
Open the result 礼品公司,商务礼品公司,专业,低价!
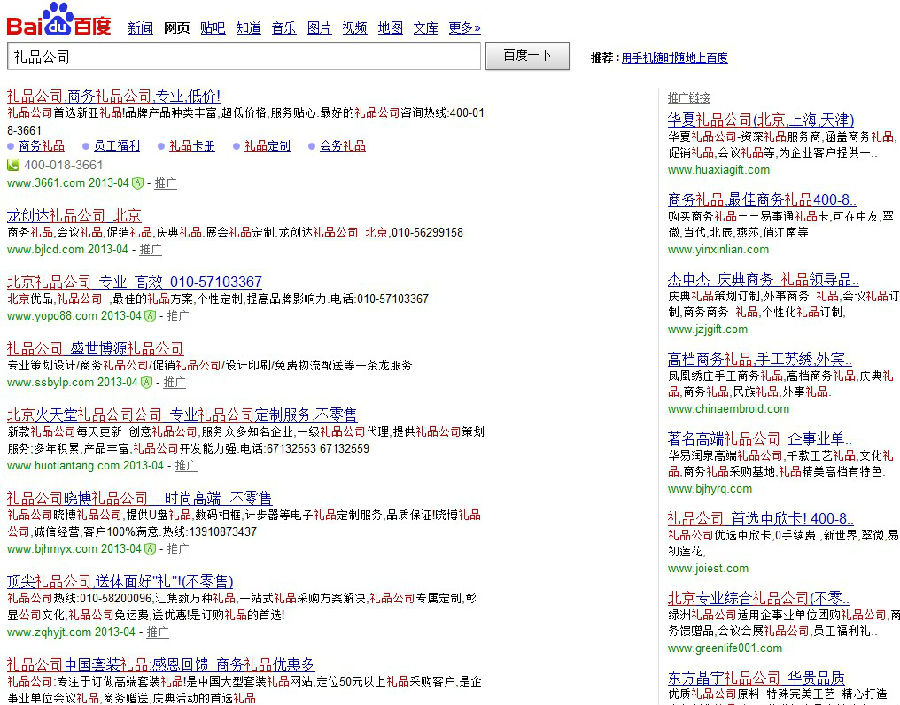coord(114,96)
